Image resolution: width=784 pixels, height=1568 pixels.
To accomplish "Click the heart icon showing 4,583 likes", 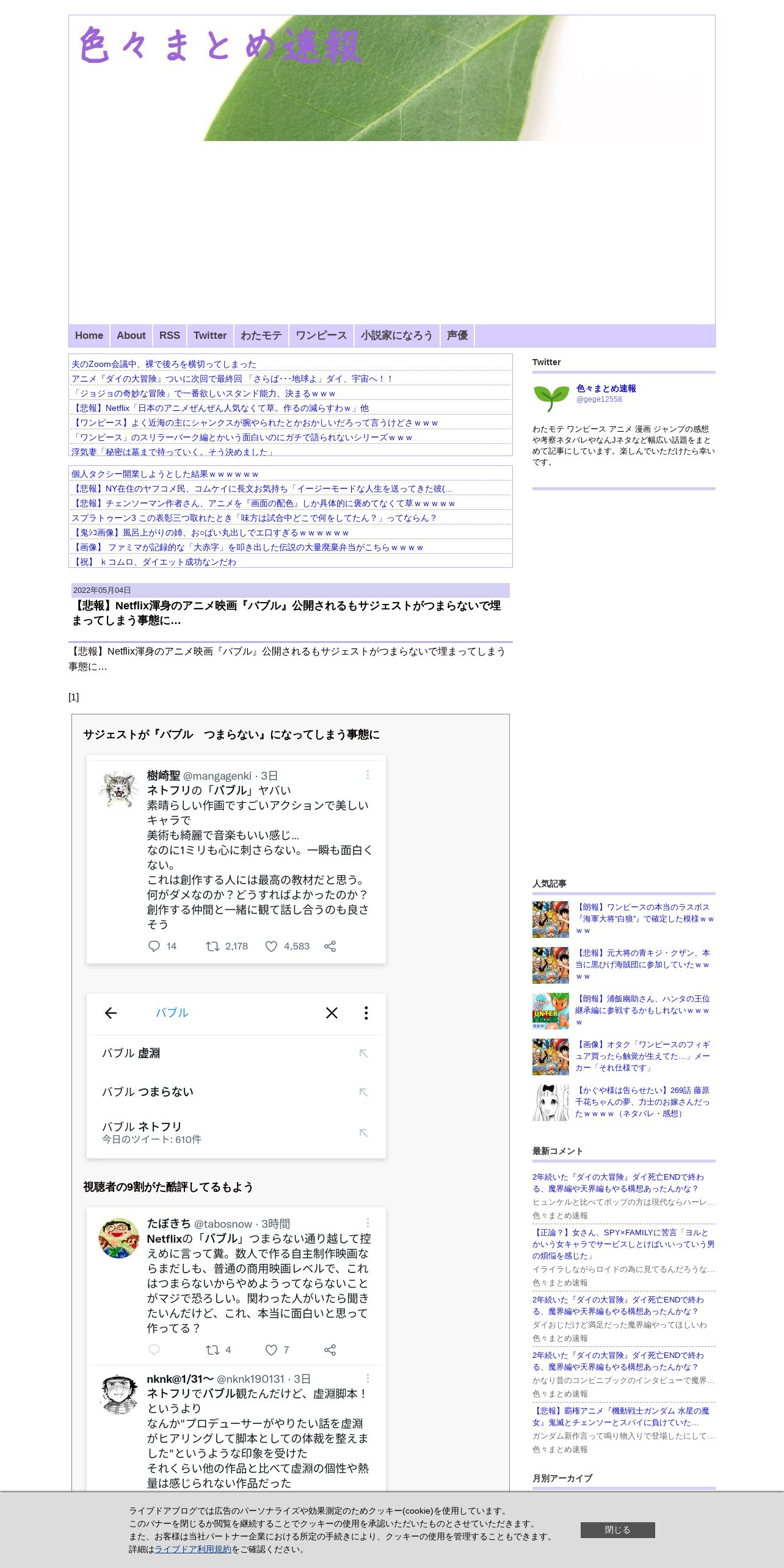I will pos(271,946).
